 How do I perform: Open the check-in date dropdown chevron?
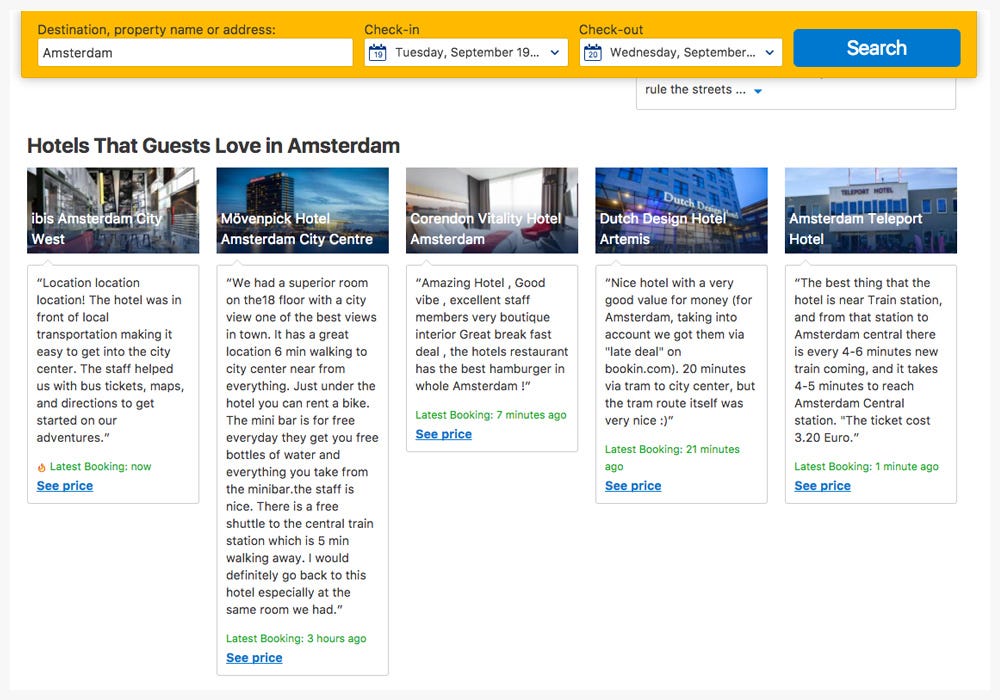pos(555,53)
